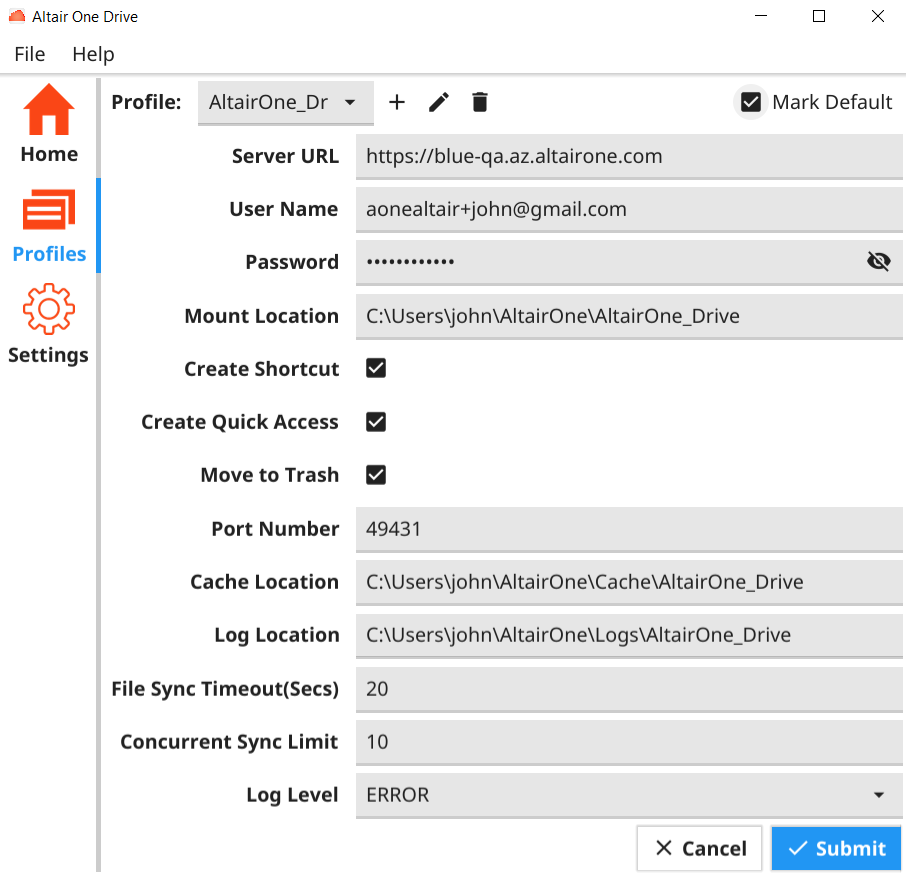Screen dimensions: 906x875
Task: Click the Altair One Drive cloud logo
Action: (x=17, y=17)
